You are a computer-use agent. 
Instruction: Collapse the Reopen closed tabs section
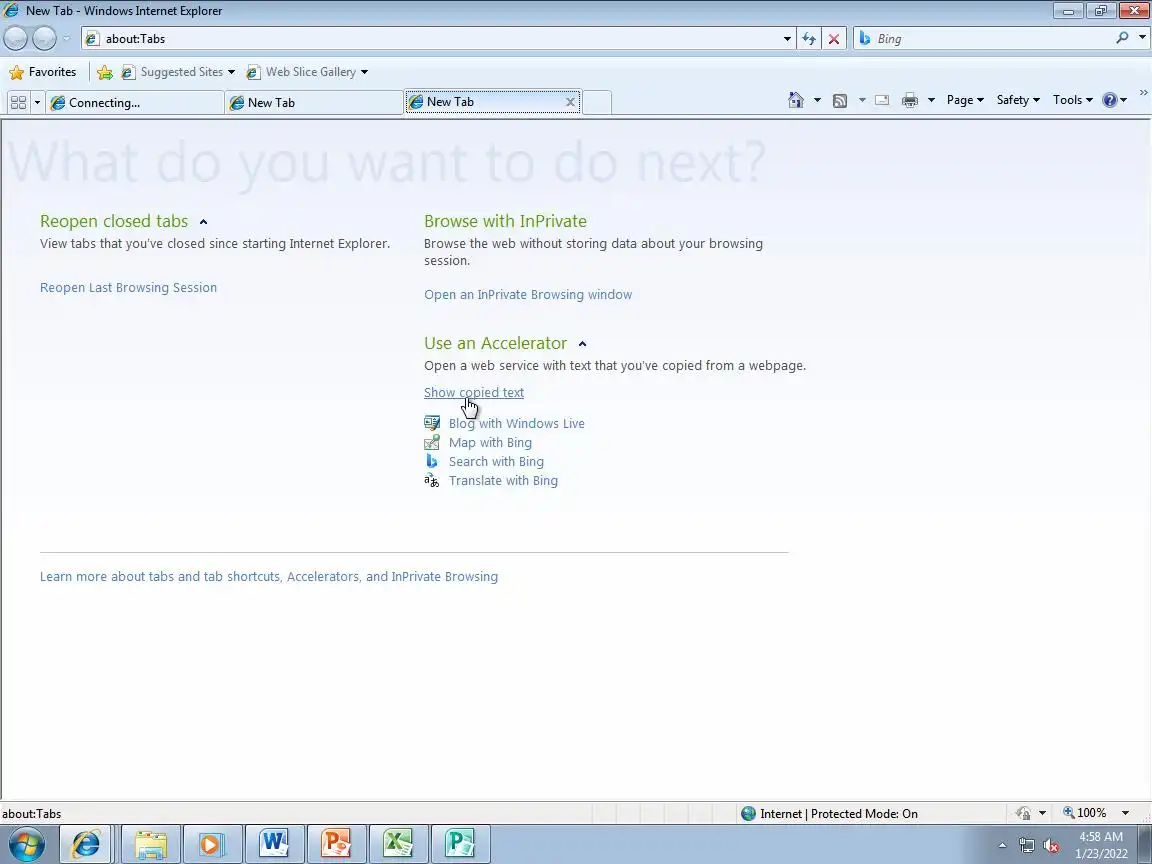(x=204, y=222)
